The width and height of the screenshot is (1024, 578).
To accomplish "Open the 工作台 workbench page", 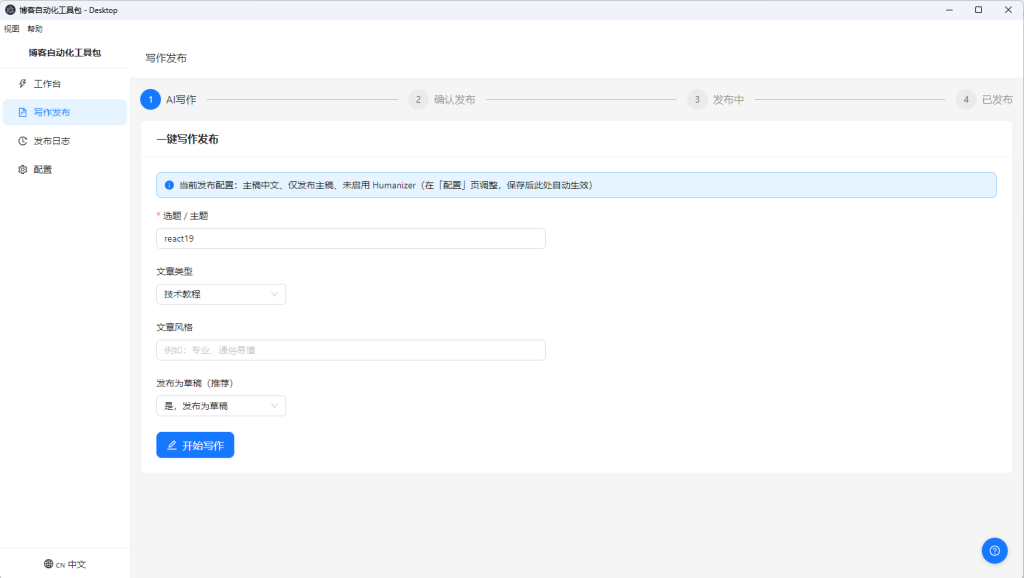I will coord(65,84).
